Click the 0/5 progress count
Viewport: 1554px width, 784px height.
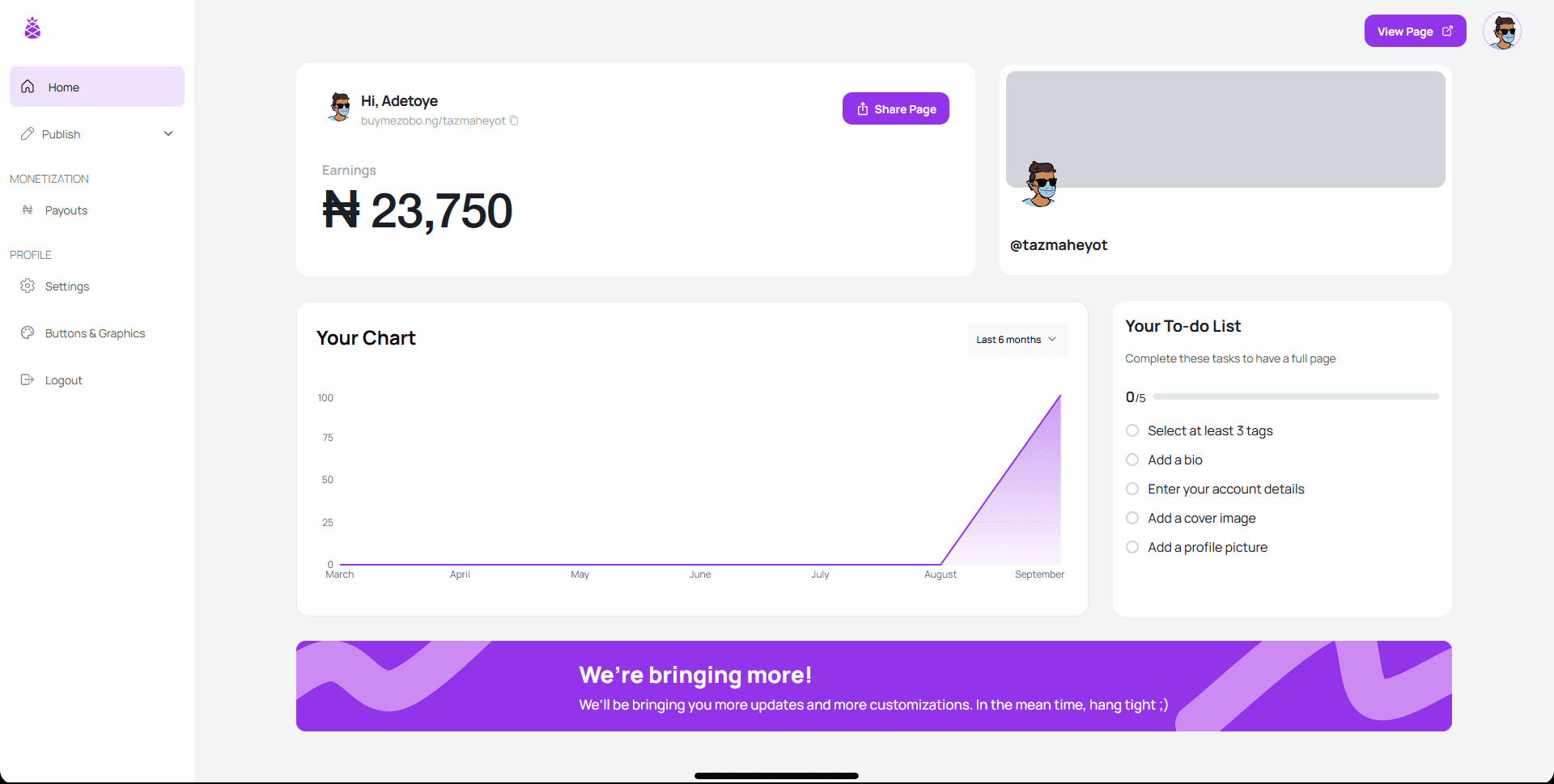[1136, 397]
